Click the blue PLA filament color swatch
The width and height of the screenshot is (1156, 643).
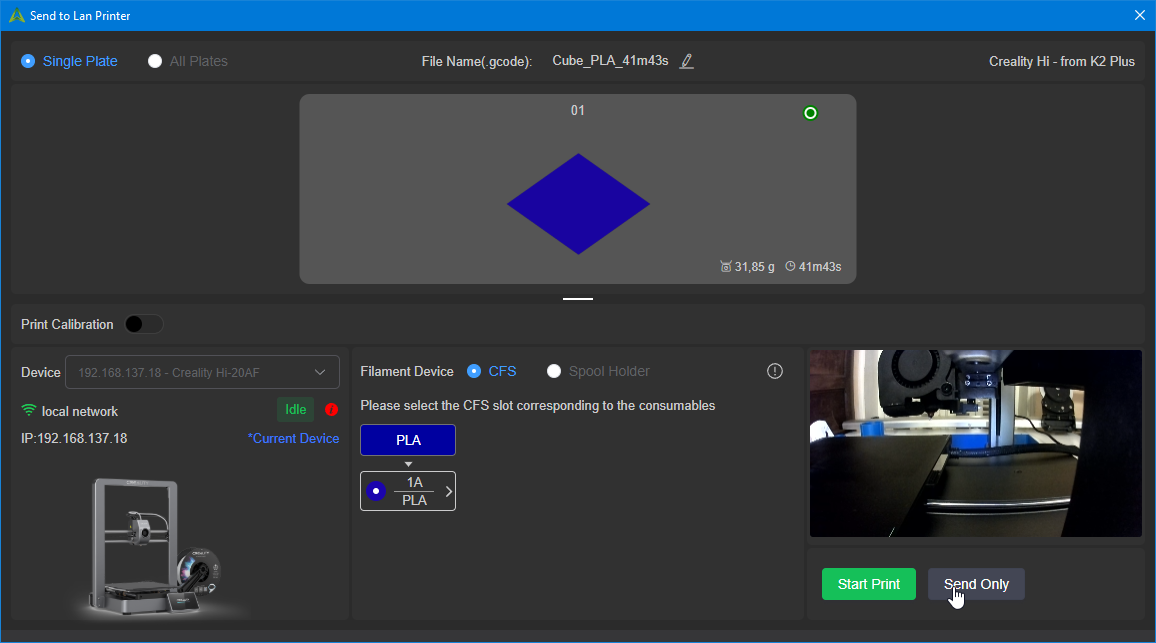coord(408,440)
